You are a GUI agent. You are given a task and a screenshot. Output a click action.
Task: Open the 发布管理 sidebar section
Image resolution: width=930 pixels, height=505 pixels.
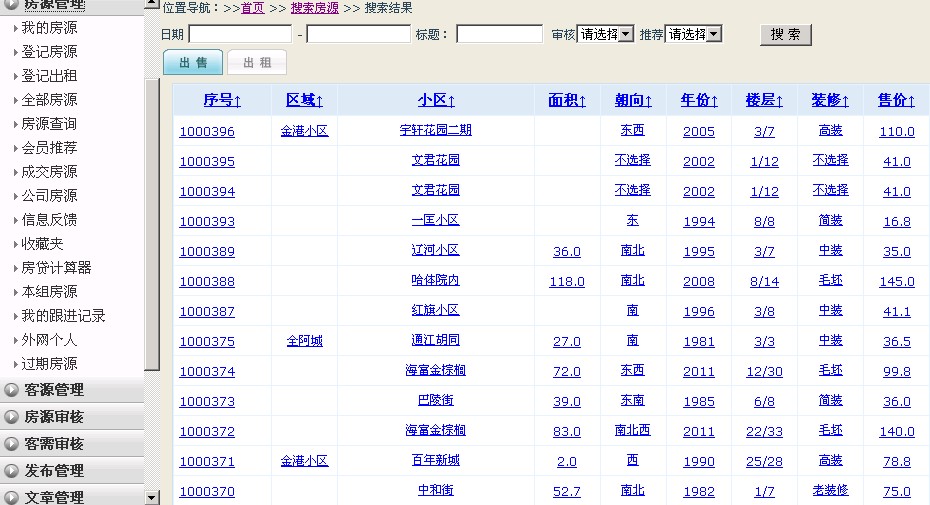click(54, 470)
